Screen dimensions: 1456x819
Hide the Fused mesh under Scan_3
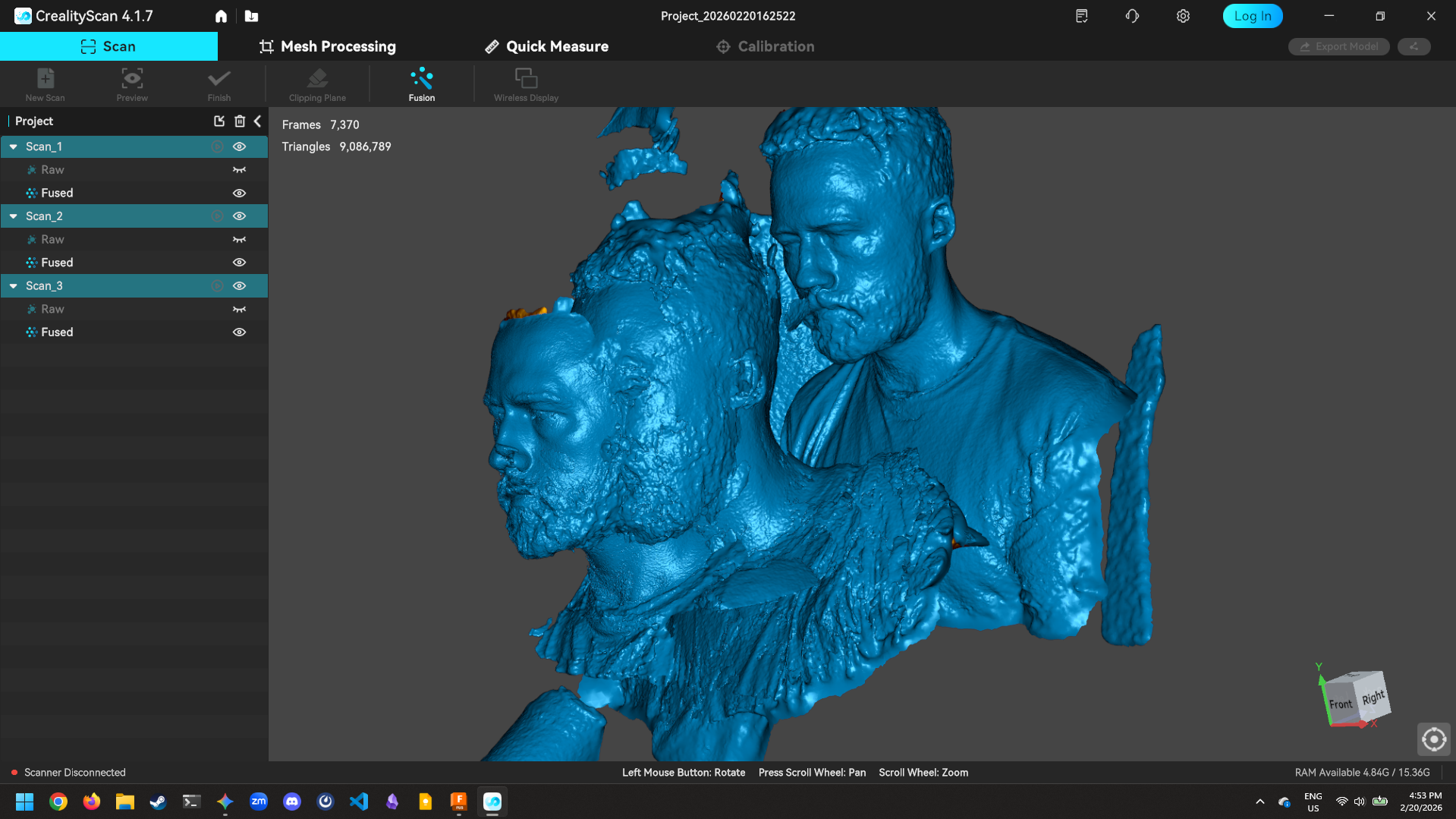tap(239, 332)
